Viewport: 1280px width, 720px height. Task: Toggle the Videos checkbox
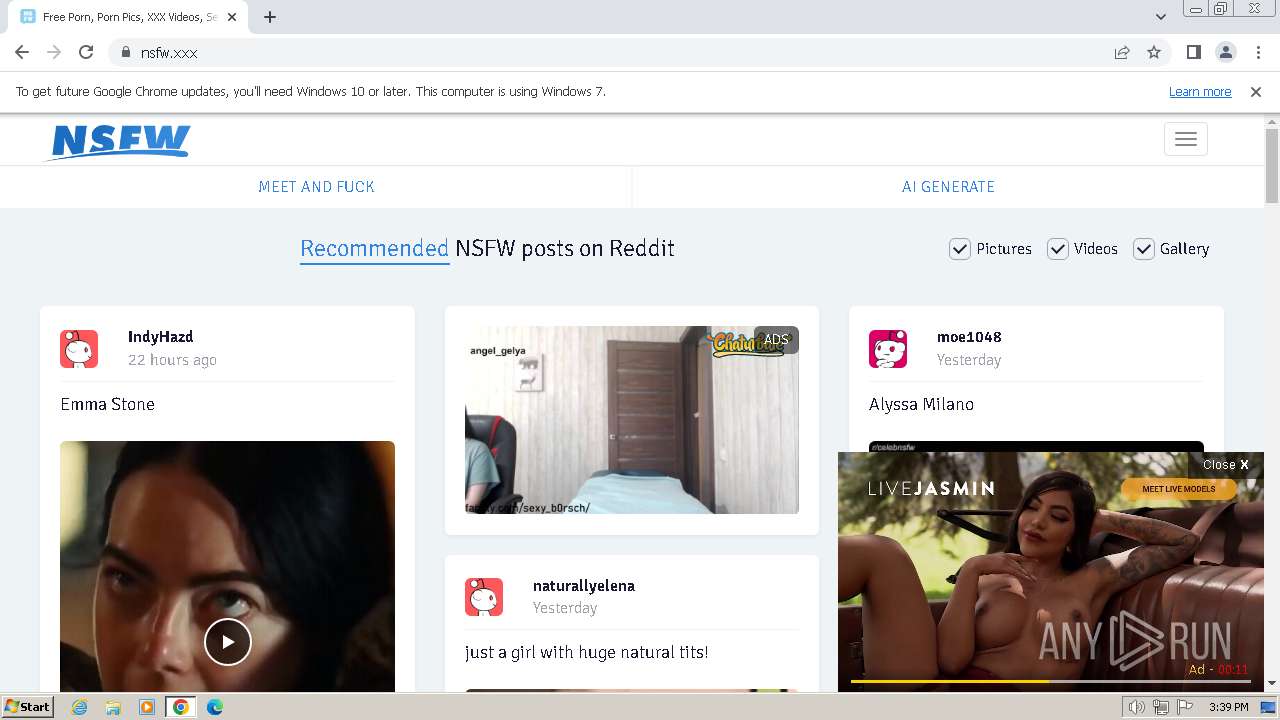pos(1057,249)
